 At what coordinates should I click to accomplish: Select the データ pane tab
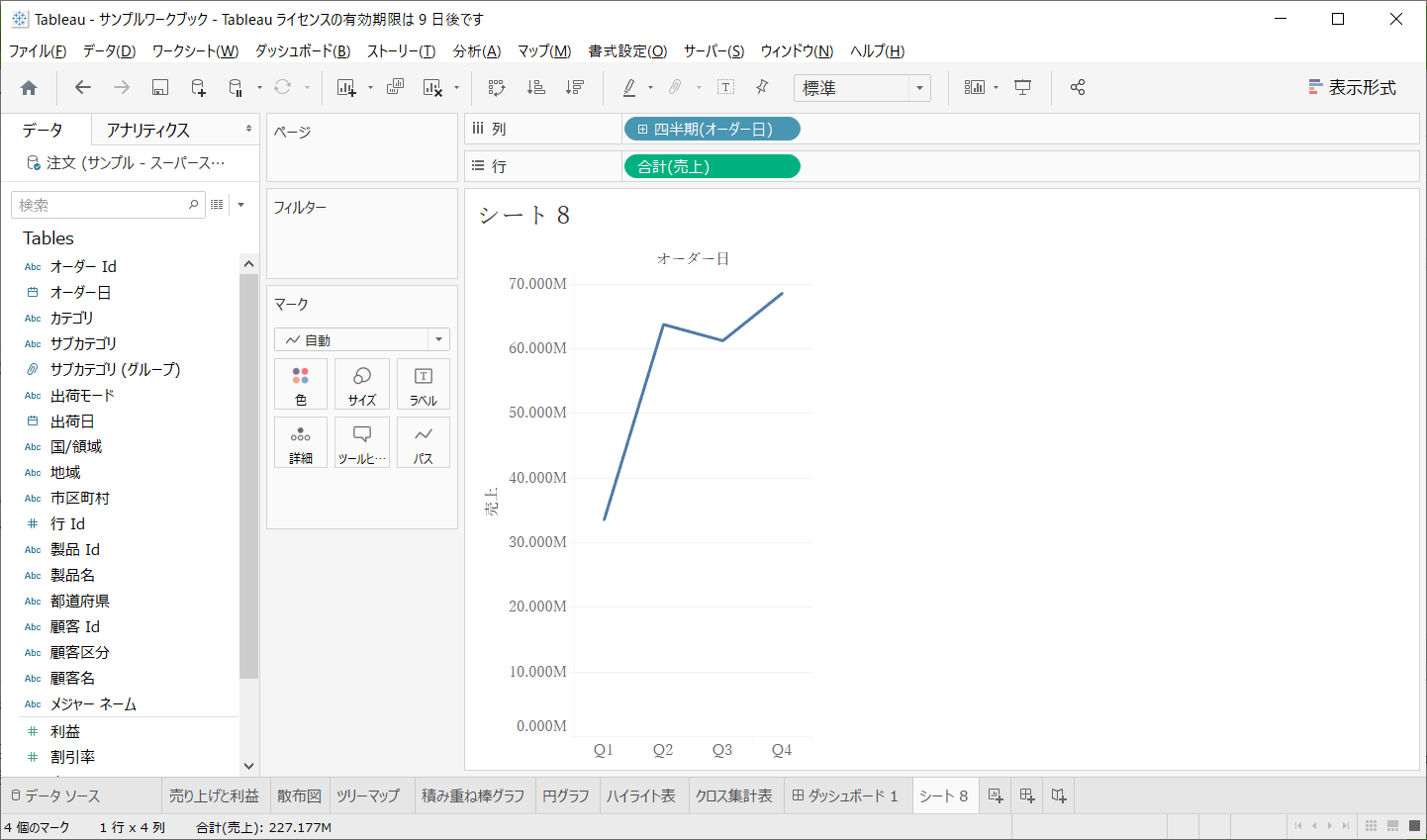click(x=43, y=131)
